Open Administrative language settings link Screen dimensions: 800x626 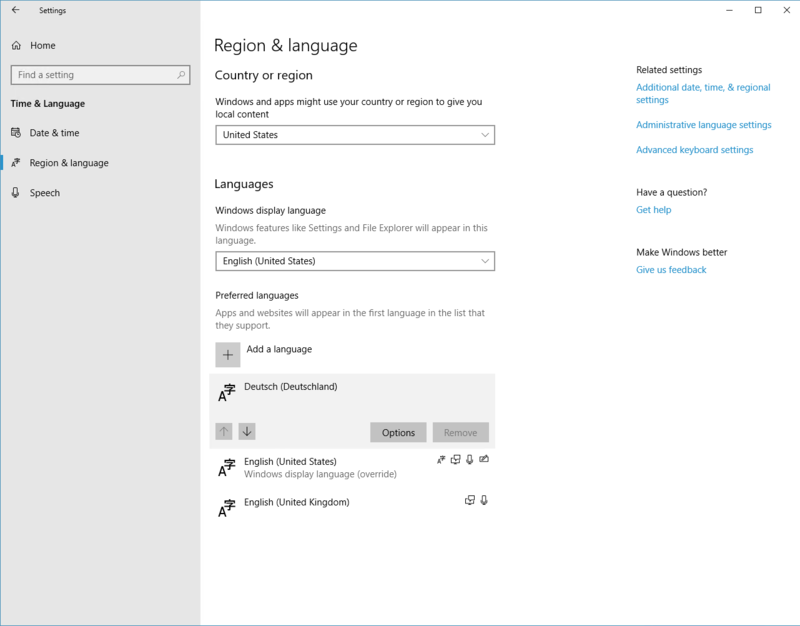703,125
